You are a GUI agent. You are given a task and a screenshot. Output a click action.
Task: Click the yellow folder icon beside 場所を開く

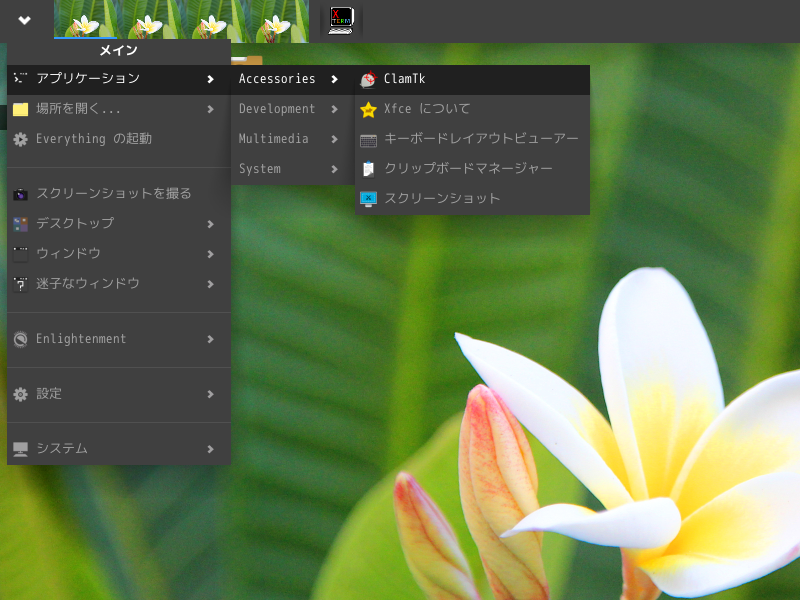(20, 109)
